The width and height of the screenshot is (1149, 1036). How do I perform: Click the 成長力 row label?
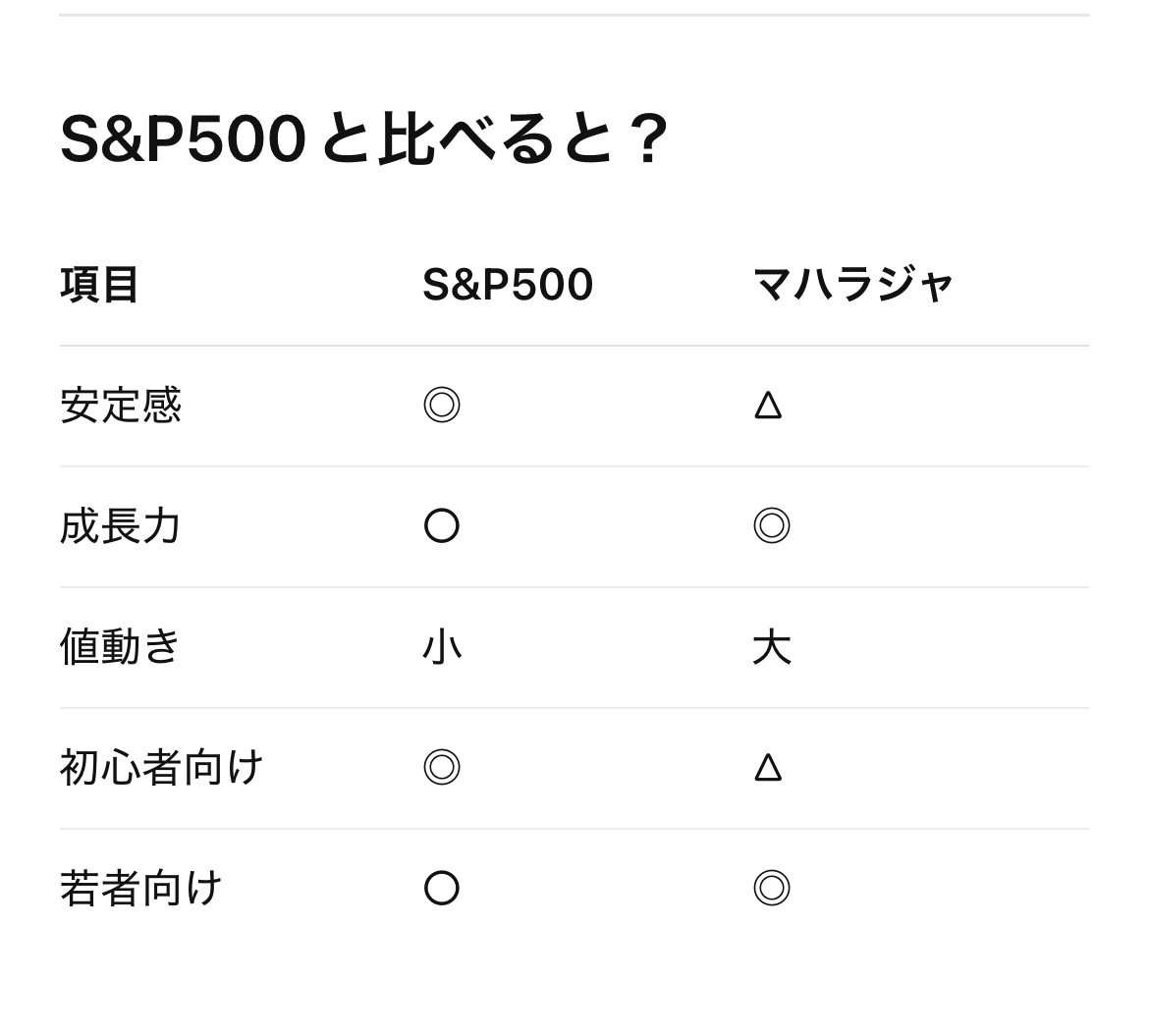pyautogui.click(x=120, y=526)
